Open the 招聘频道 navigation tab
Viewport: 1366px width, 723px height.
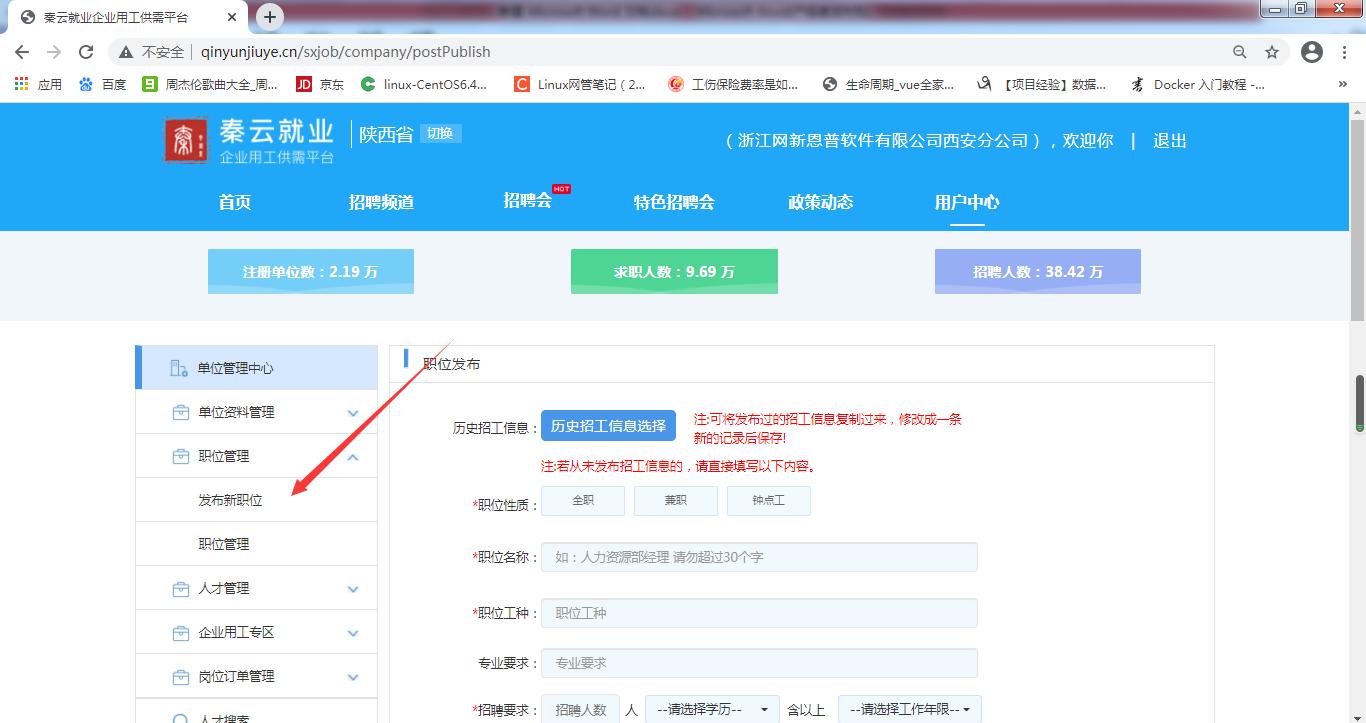(381, 202)
